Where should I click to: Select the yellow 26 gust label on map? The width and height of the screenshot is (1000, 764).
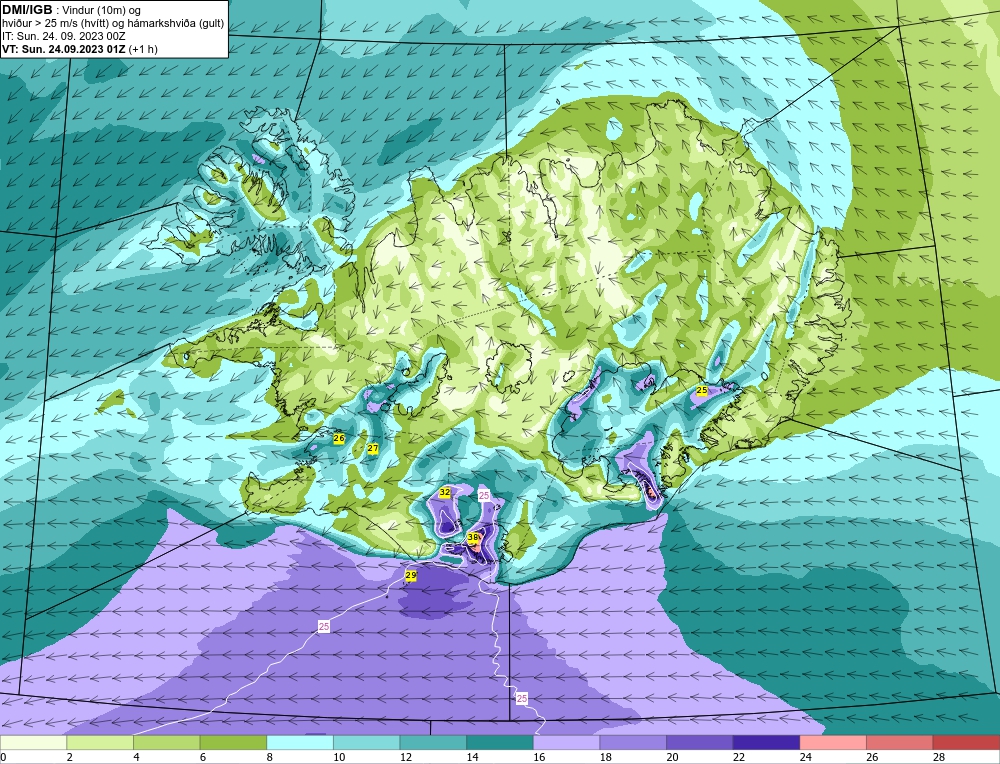click(339, 438)
